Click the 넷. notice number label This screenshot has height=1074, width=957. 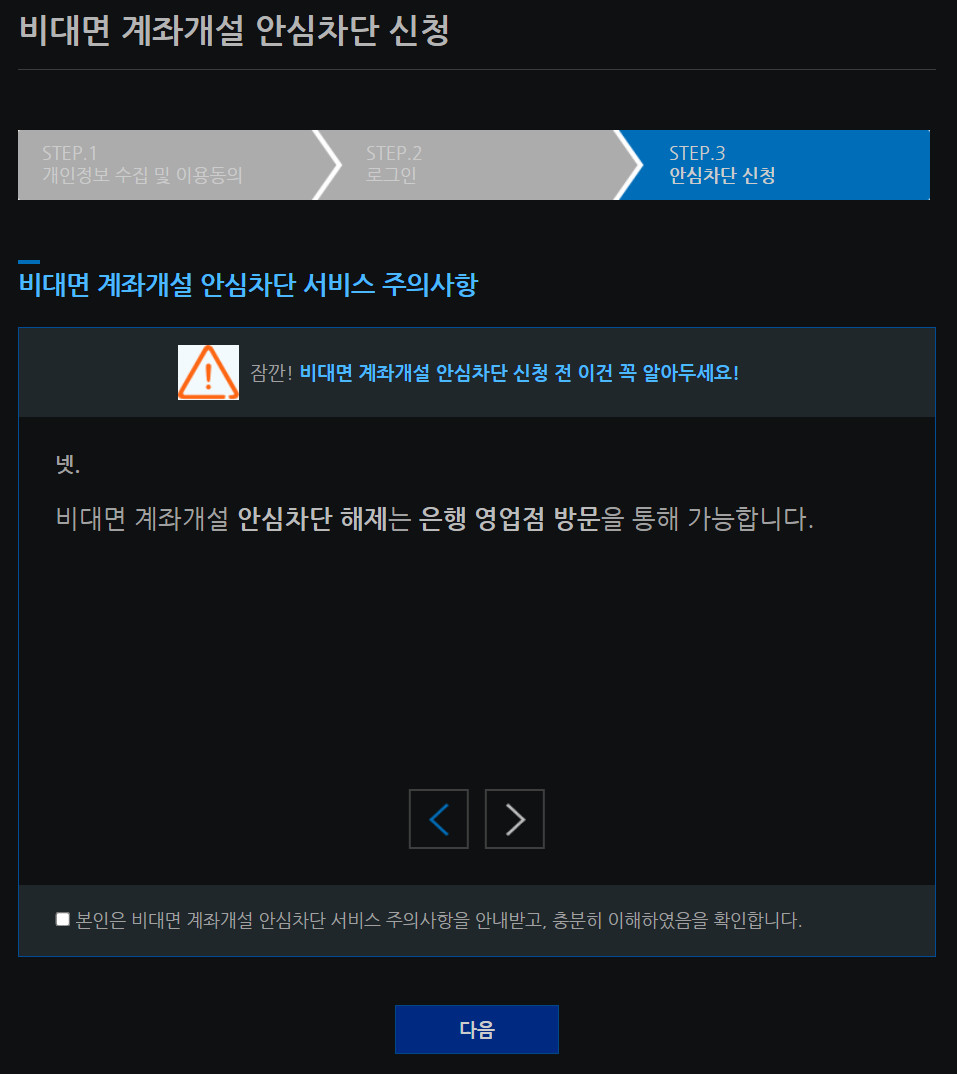68,464
